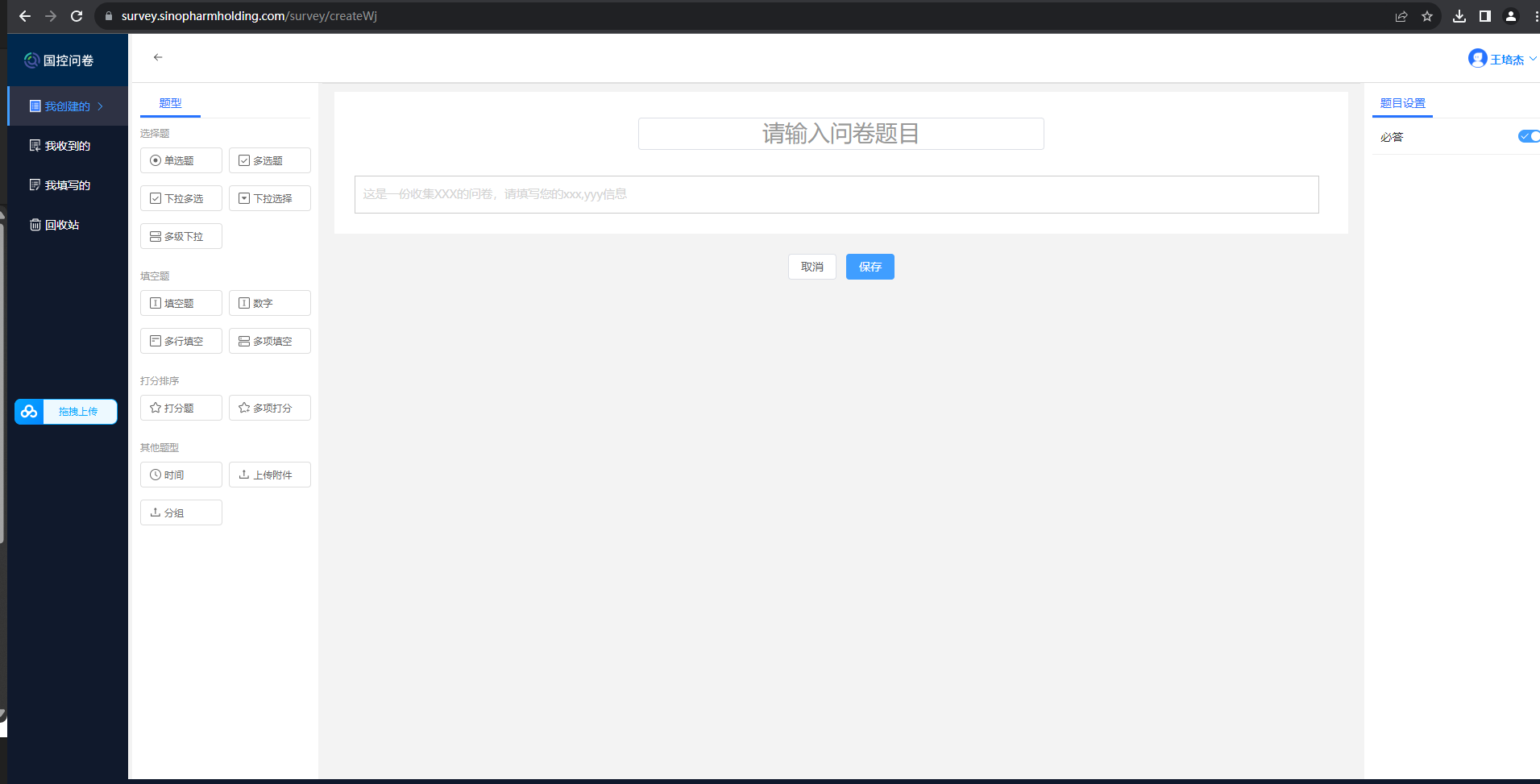Click the browser forward arrow
The height and width of the screenshot is (784, 1540).
click(51, 16)
